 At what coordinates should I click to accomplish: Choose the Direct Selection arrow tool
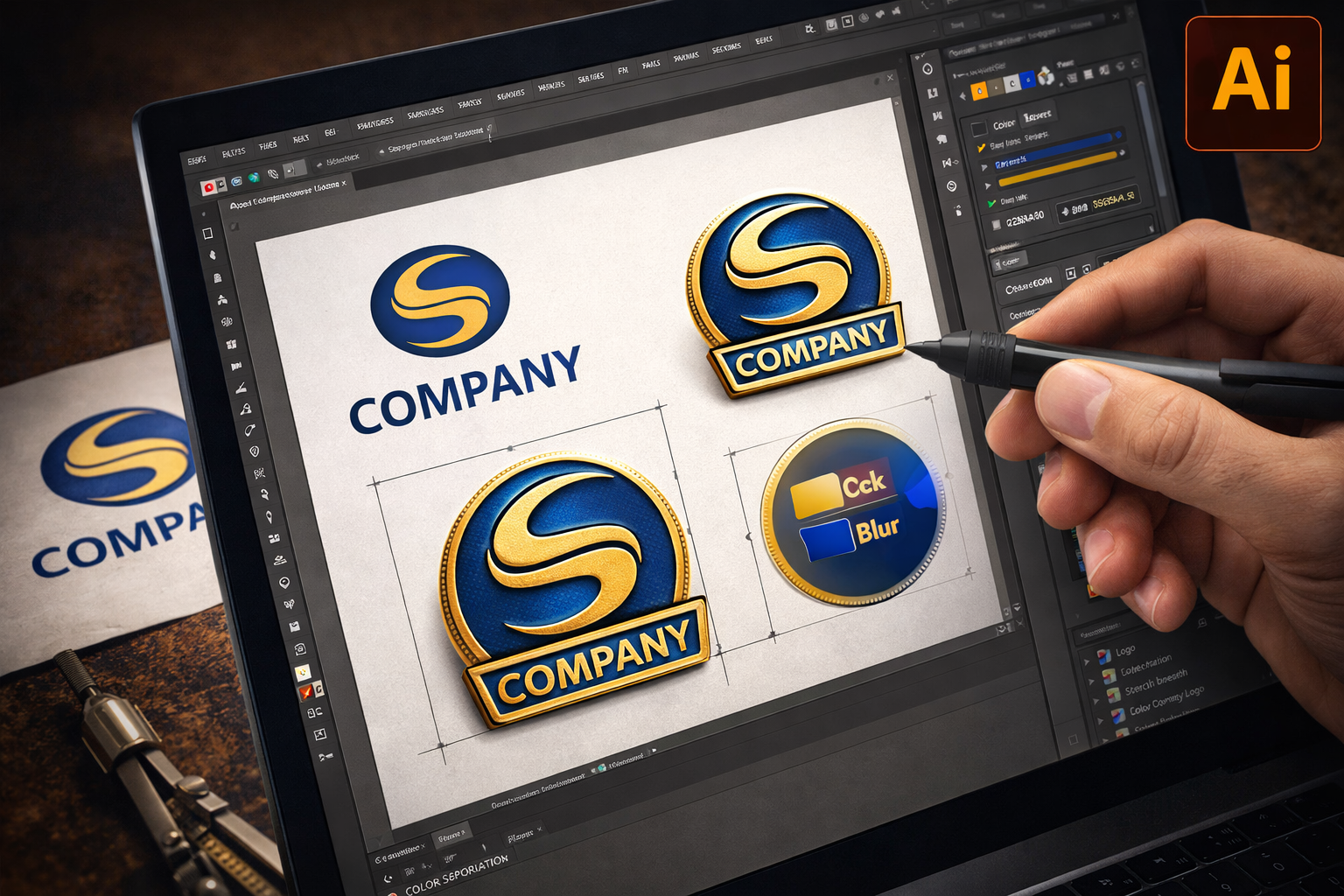click(212, 255)
